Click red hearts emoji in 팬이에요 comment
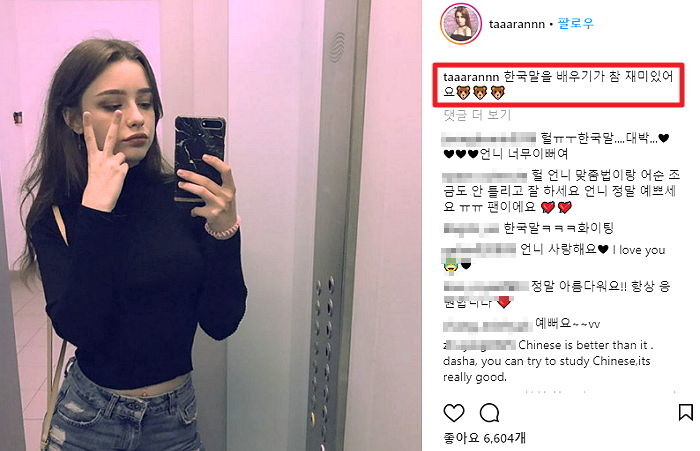This screenshot has height=451, width=700. [x=556, y=207]
